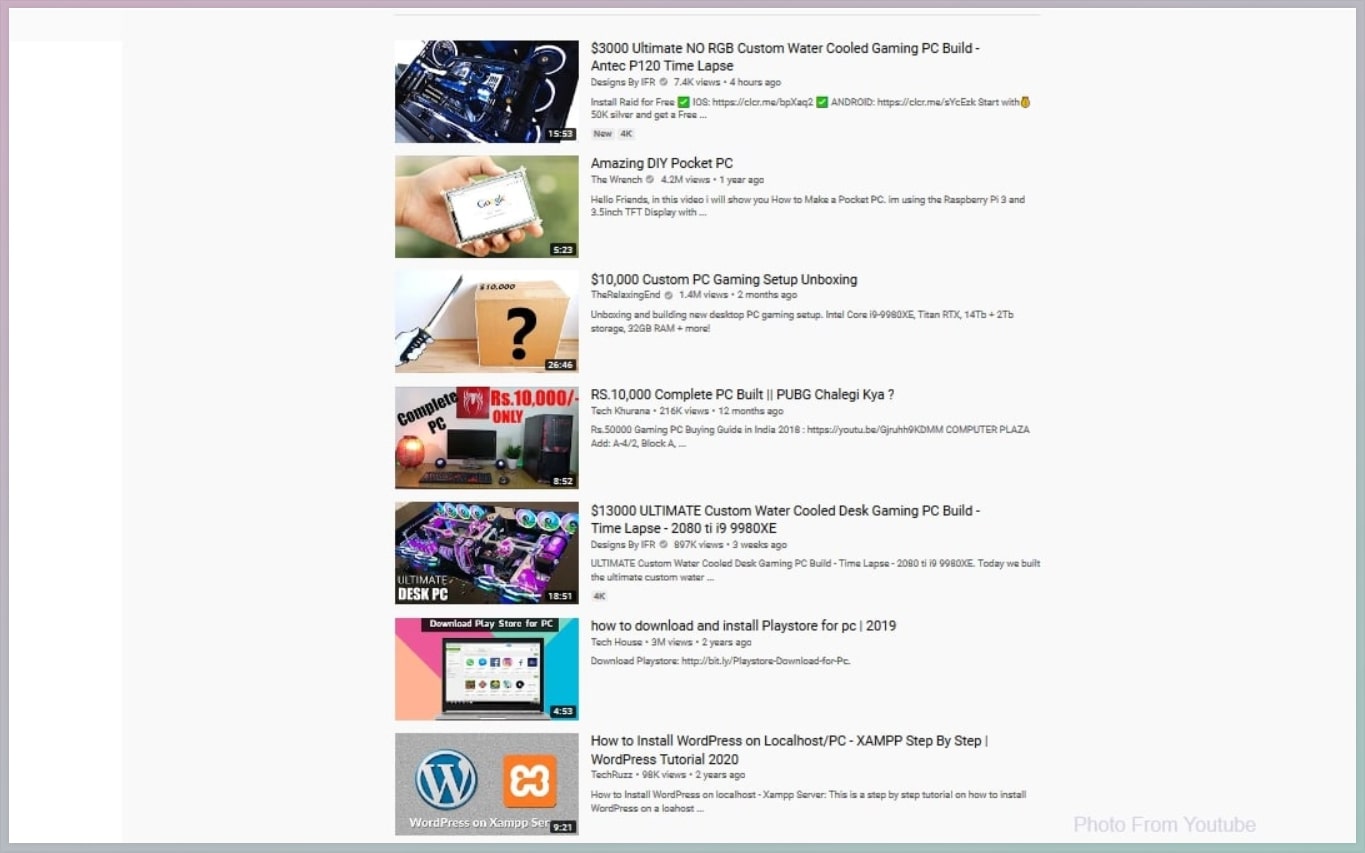The image size is (1365, 853).
Task: Visit TheRelaxingEnd channel
Action: (x=626, y=295)
